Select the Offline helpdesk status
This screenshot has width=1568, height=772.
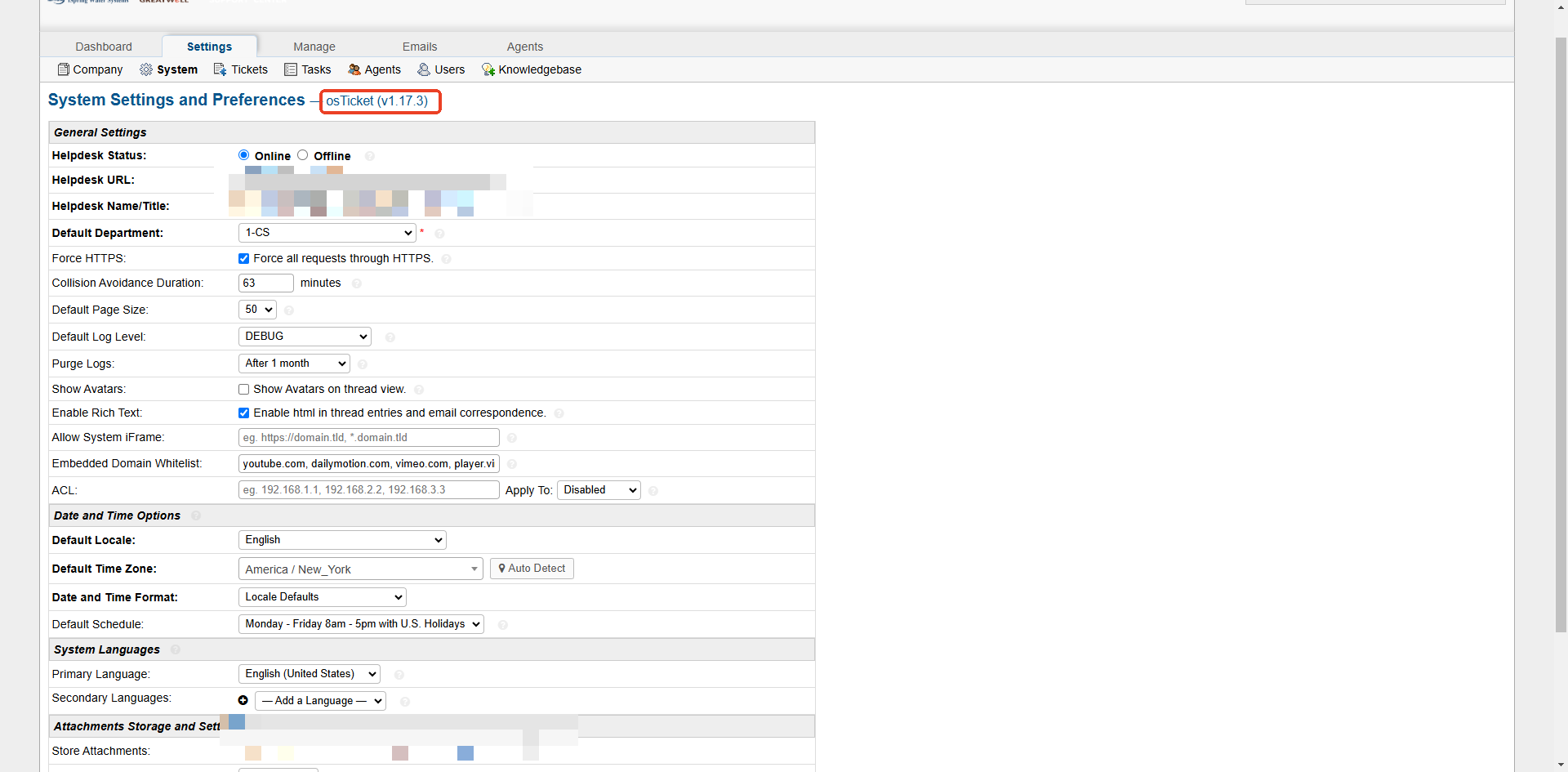click(303, 155)
